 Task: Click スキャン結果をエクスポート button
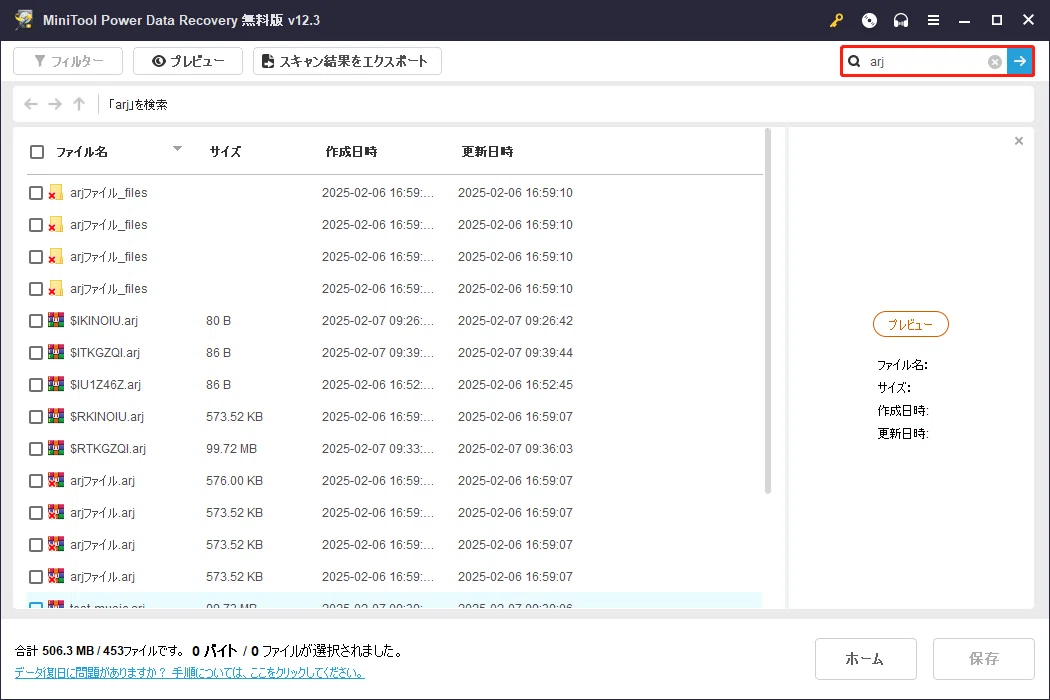347,61
